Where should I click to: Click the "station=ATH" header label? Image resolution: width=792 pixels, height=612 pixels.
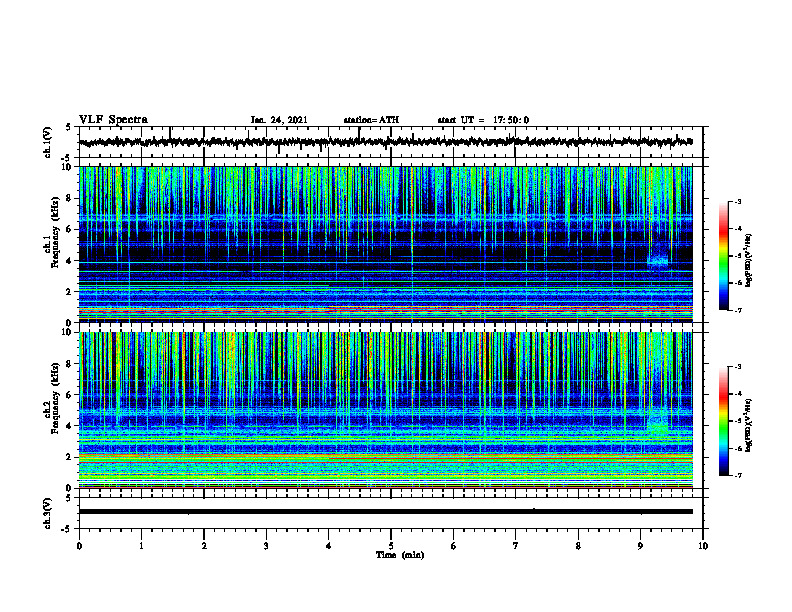[x=371, y=120]
